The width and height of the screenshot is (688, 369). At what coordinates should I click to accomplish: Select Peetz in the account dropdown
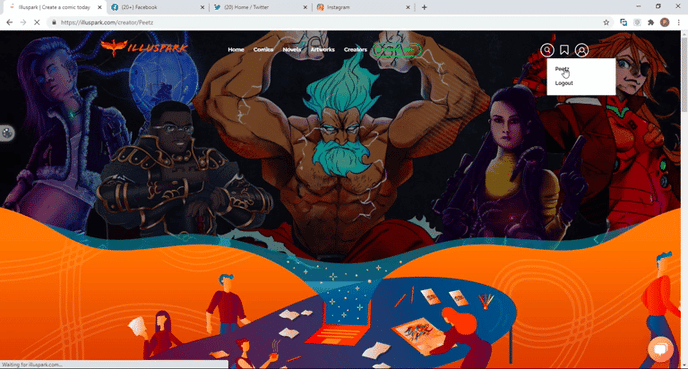[562, 69]
